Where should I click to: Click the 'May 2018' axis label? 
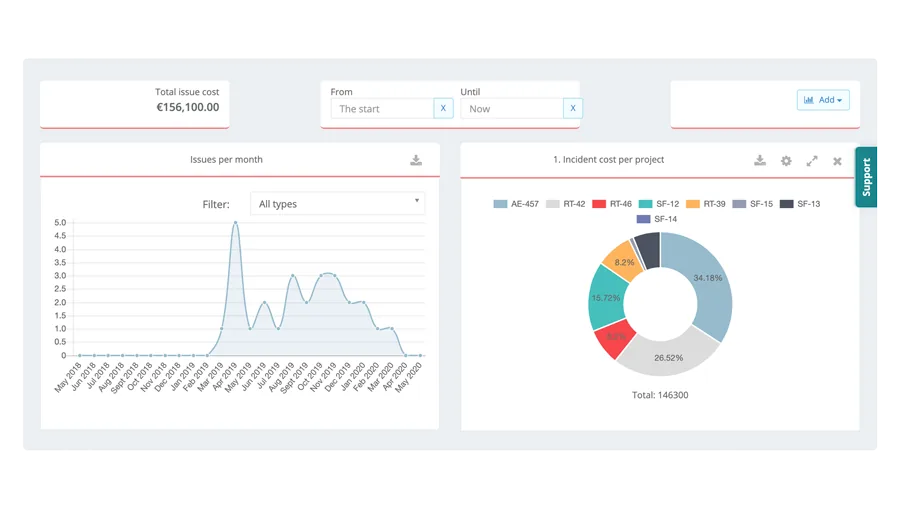68,377
